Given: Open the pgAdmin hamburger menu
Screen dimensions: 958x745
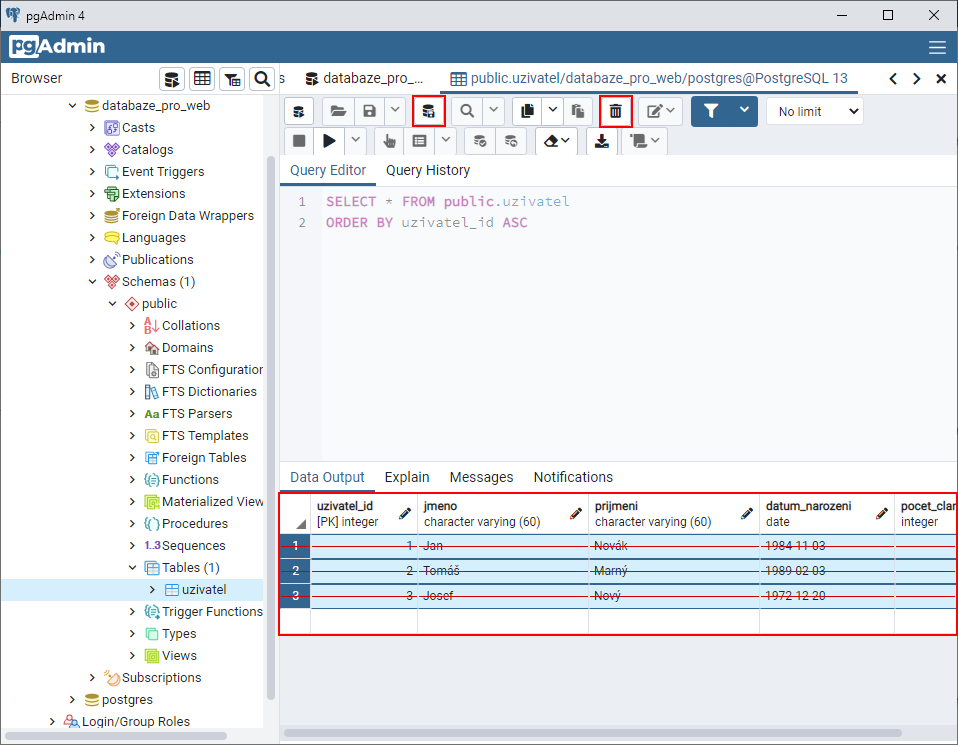Looking at the screenshot, I should click(x=937, y=47).
